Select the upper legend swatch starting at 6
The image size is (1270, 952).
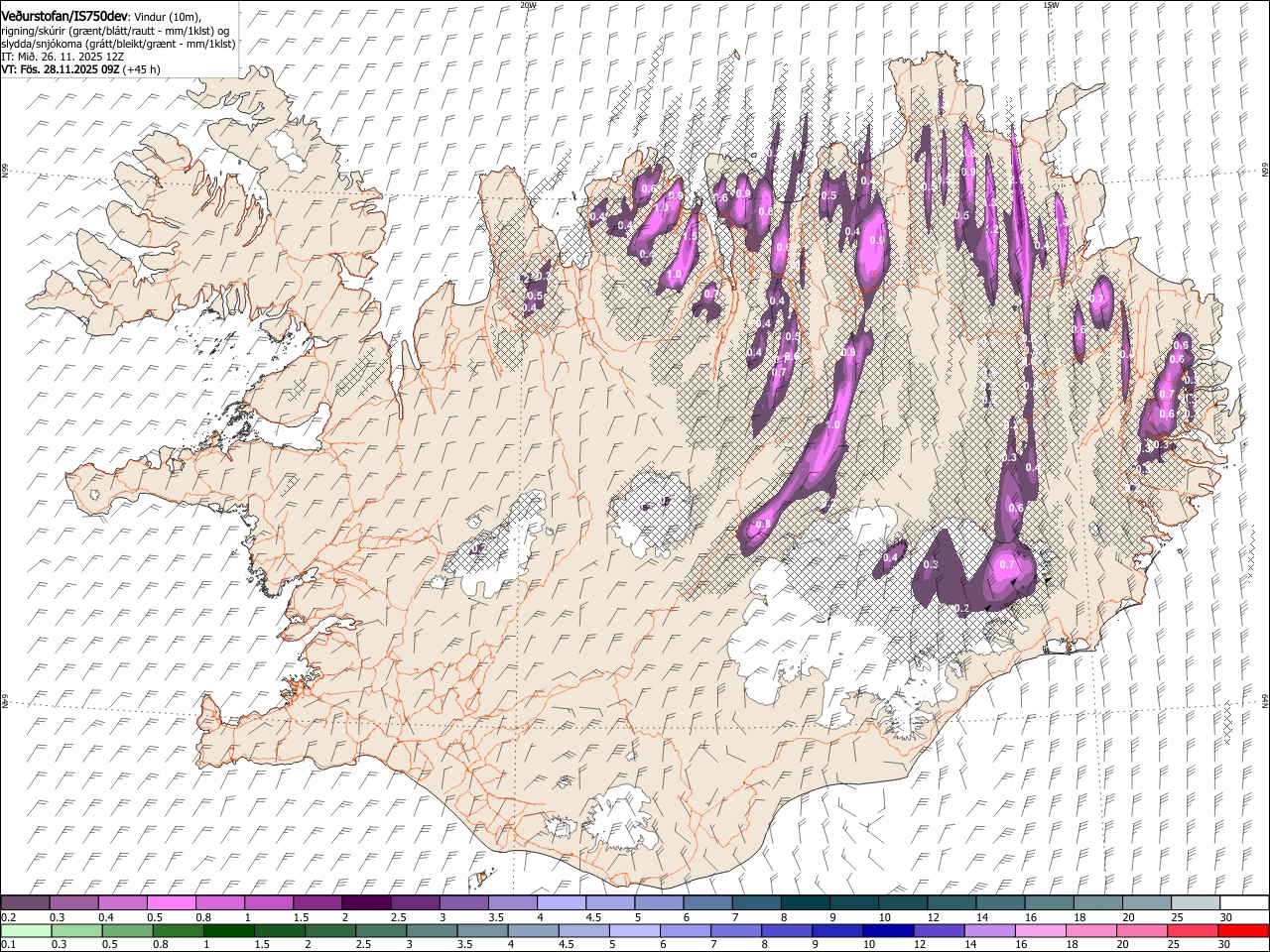(x=706, y=902)
